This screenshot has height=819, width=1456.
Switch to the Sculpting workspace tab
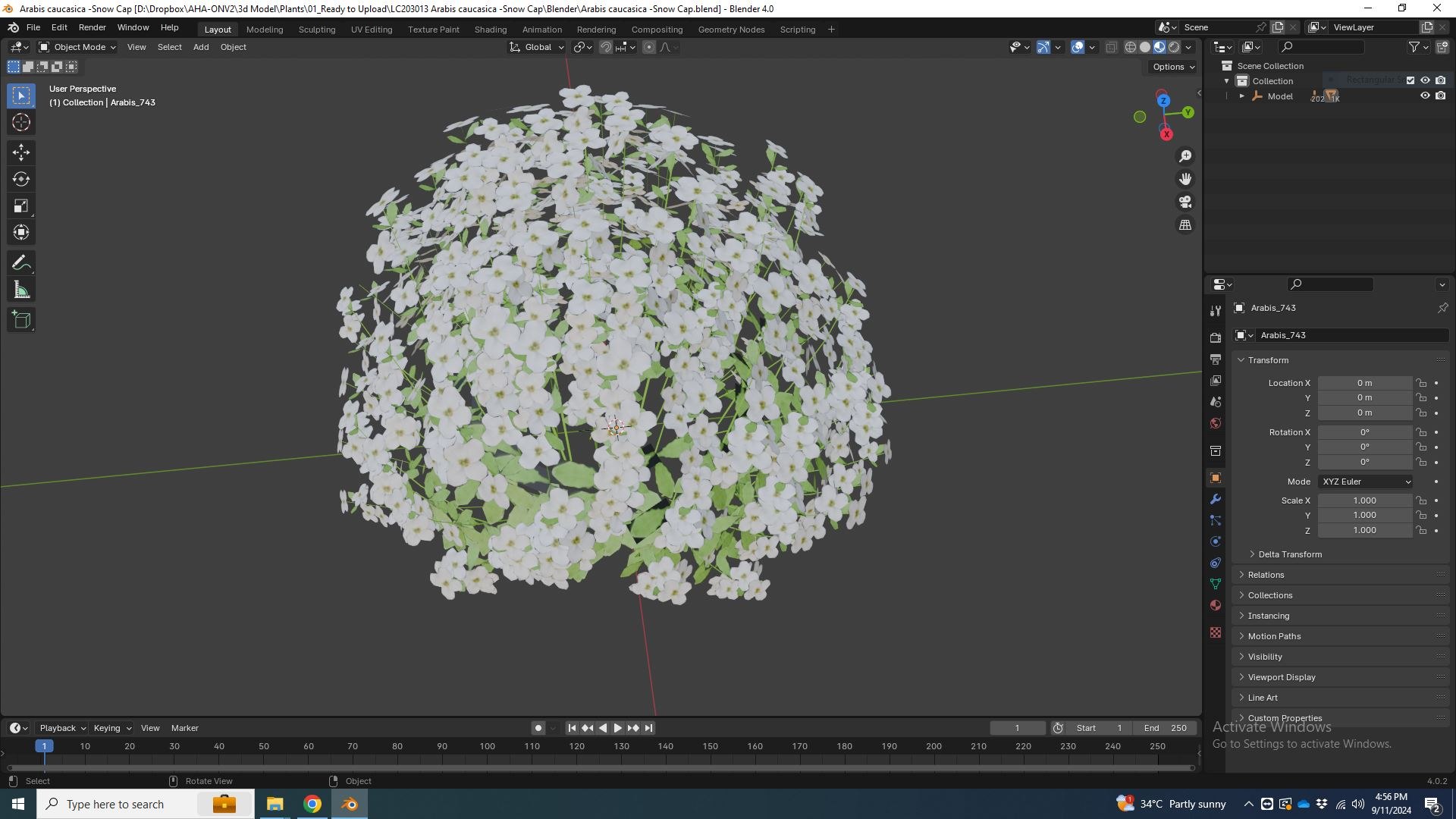317,30
